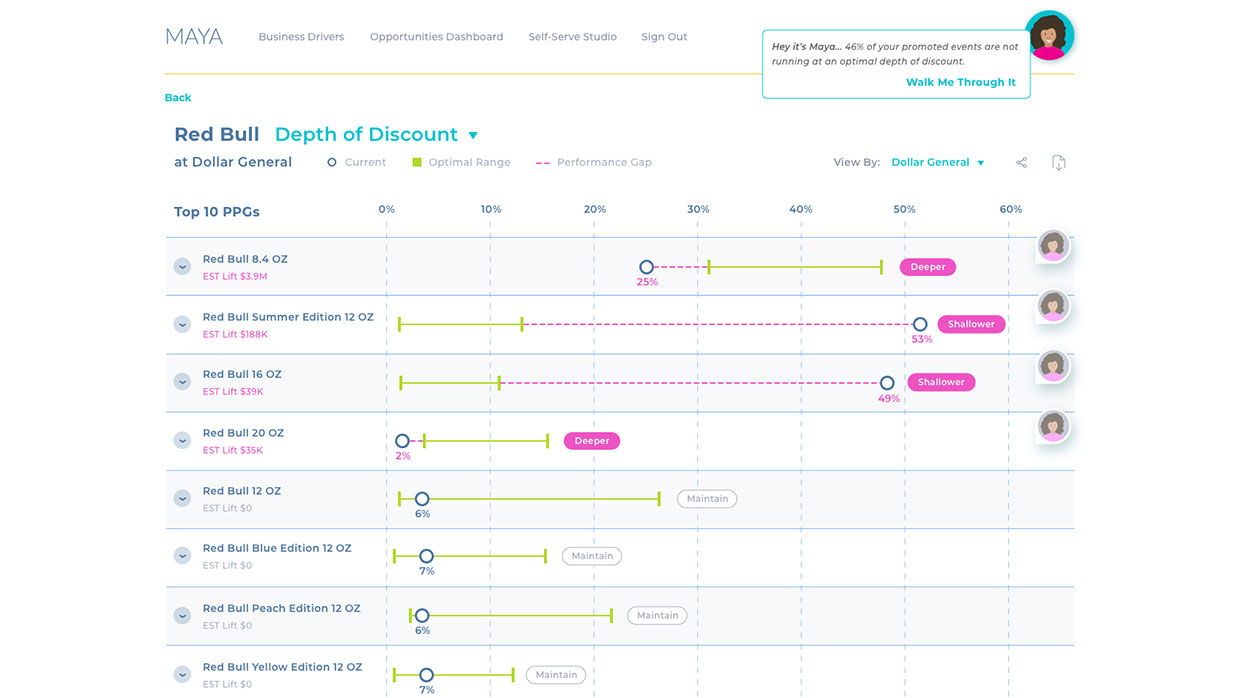Click Deeper badge on Red Bull 20 OZ
The width and height of the screenshot is (1240, 698).
coord(592,440)
